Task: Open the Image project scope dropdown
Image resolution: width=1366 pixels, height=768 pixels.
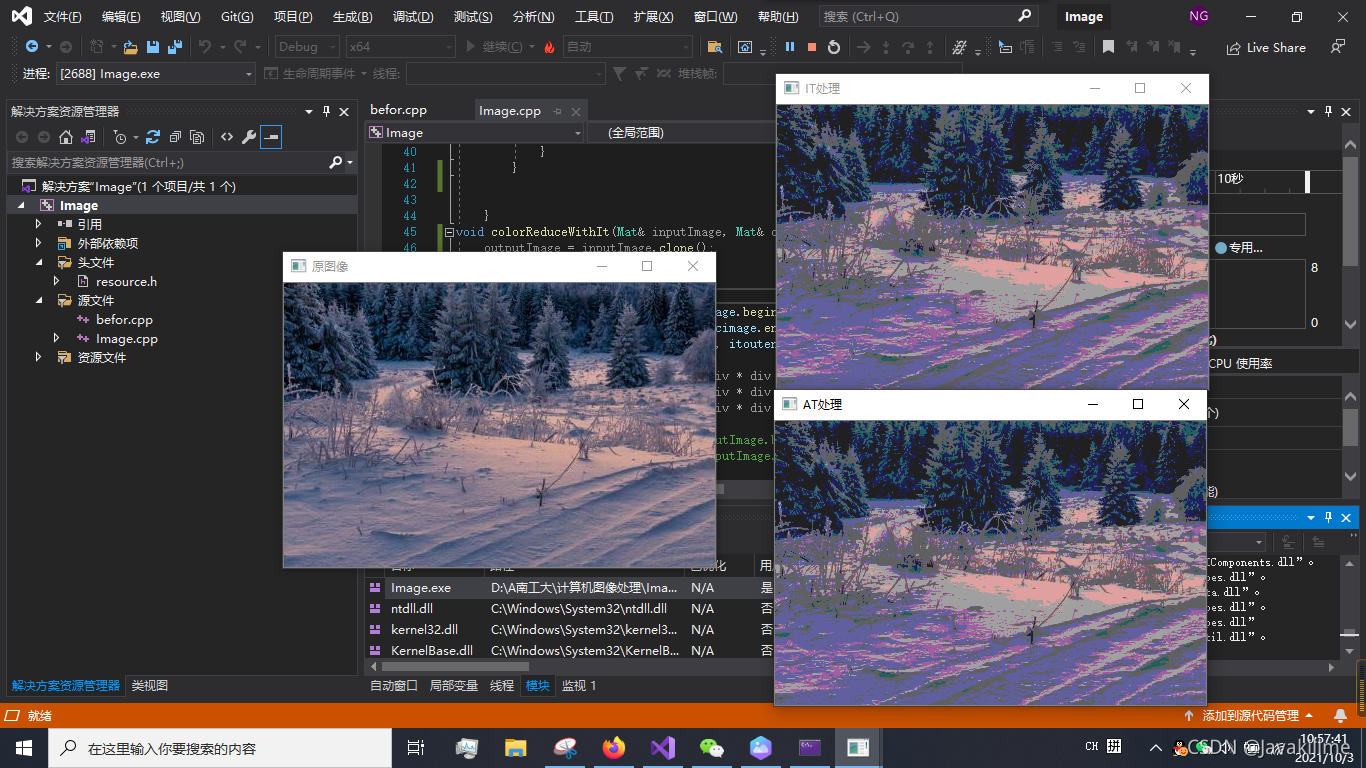Action: [x=475, y=133]
